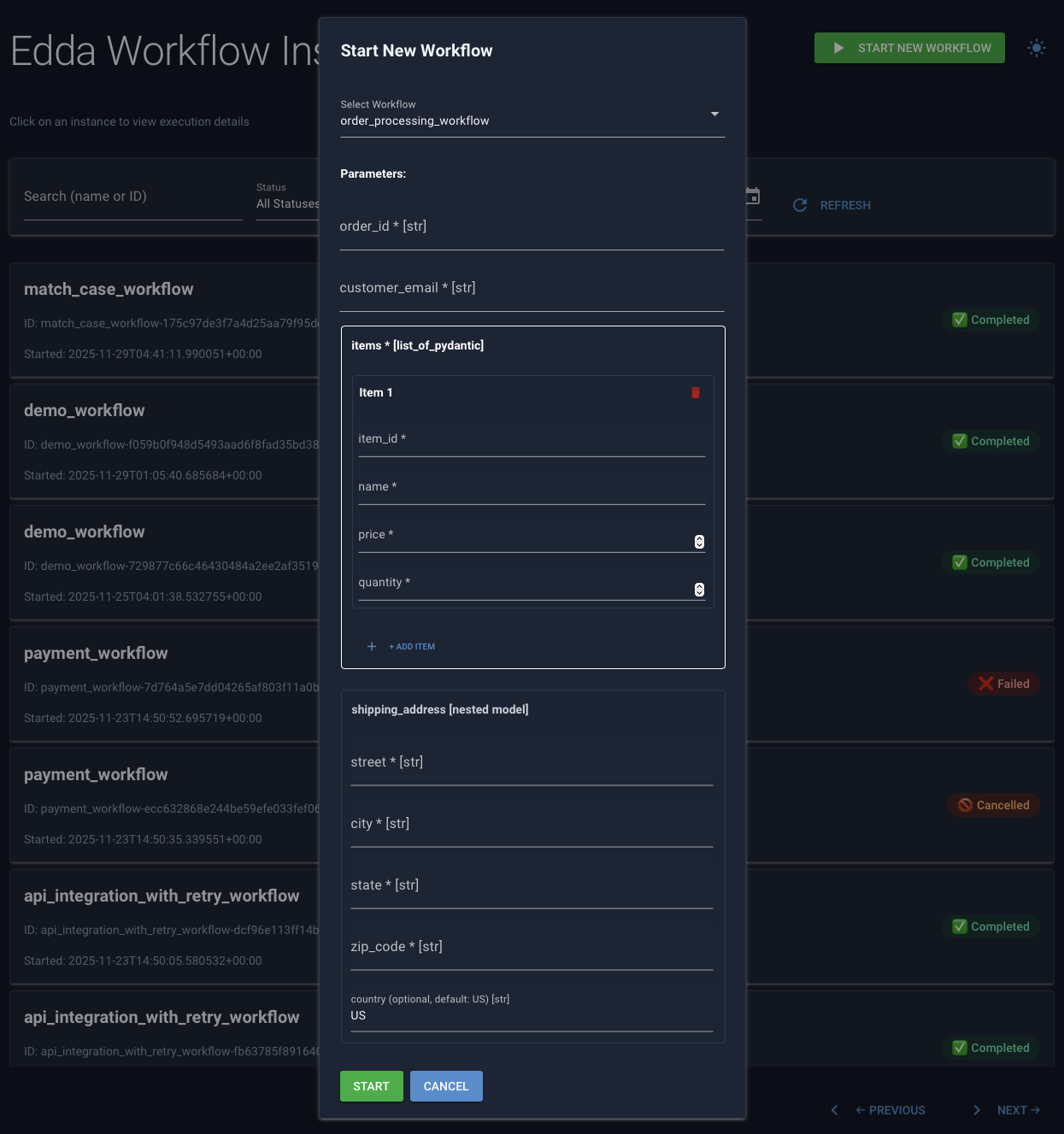Click the Start New Workflow header button
1064x1134 pixels.
tap(909, 48)
